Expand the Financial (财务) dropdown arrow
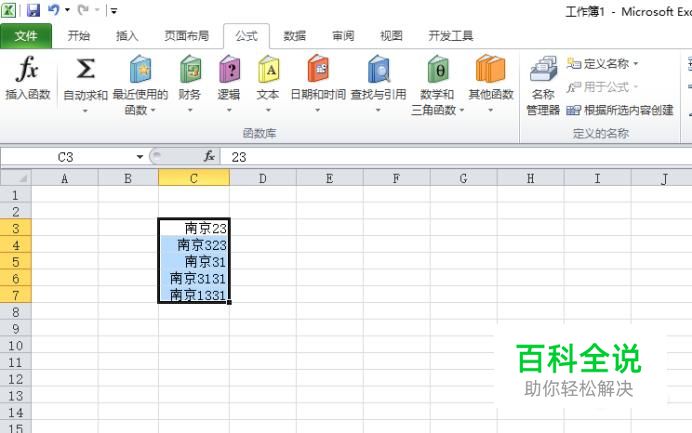692x433 pixels. click(190, 110)
